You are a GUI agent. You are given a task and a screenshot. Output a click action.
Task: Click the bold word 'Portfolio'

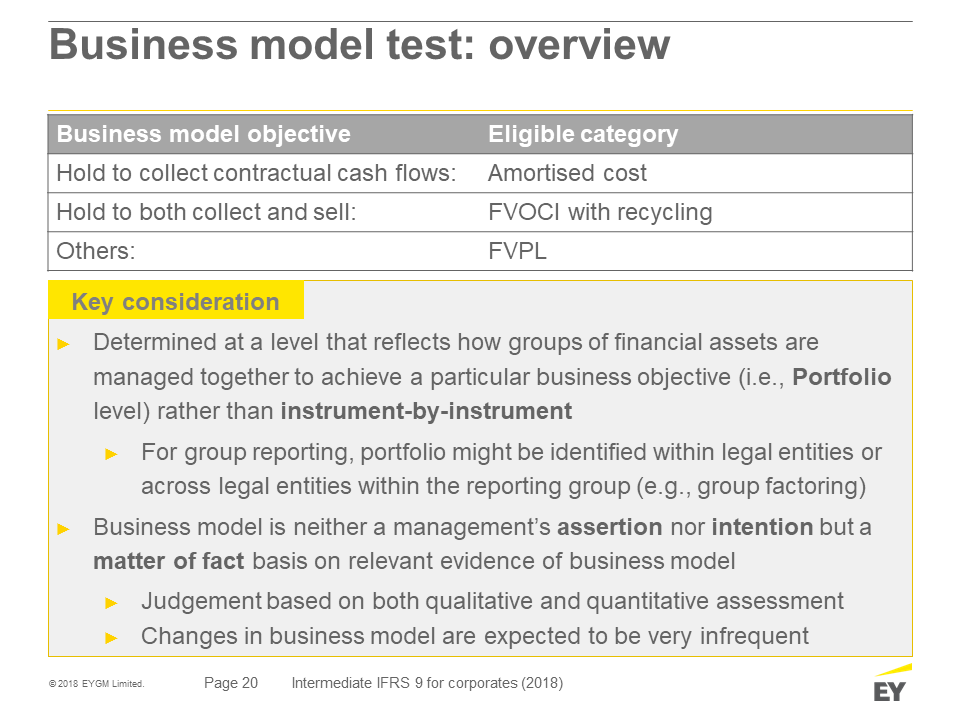841,377
